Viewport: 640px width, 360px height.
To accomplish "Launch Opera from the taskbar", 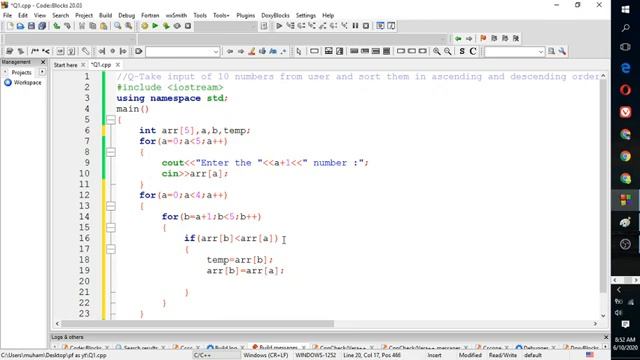I will tap(625, 90).
